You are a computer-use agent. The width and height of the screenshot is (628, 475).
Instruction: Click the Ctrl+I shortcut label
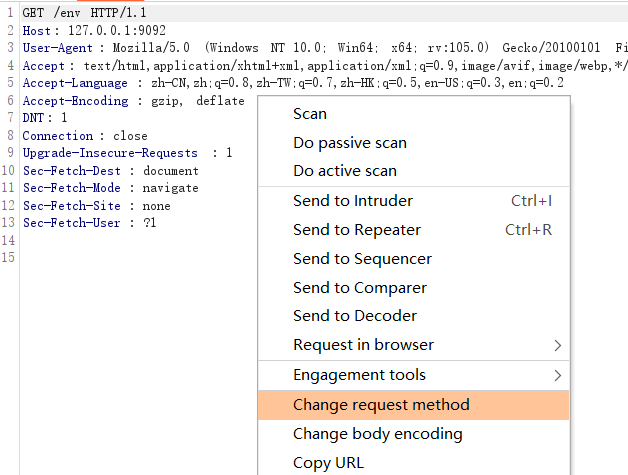[531, 201]
